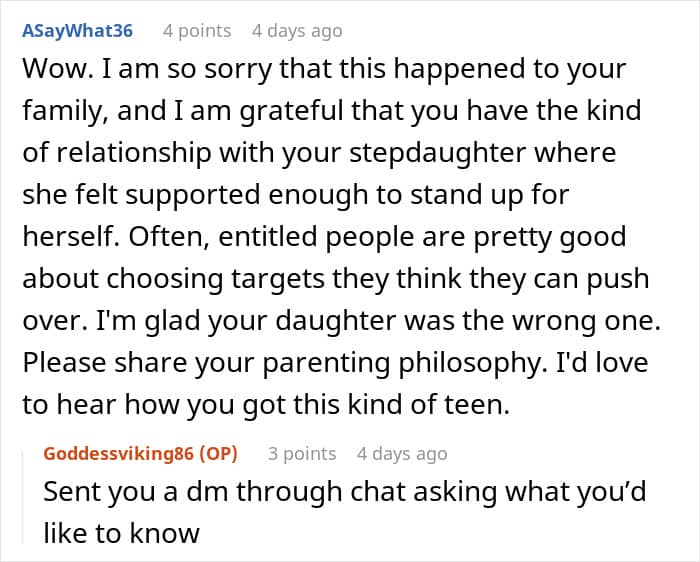Open the timestamp on ASayWhat36's comment
This screenshot has width=700, height=562.
pos(297,31)
